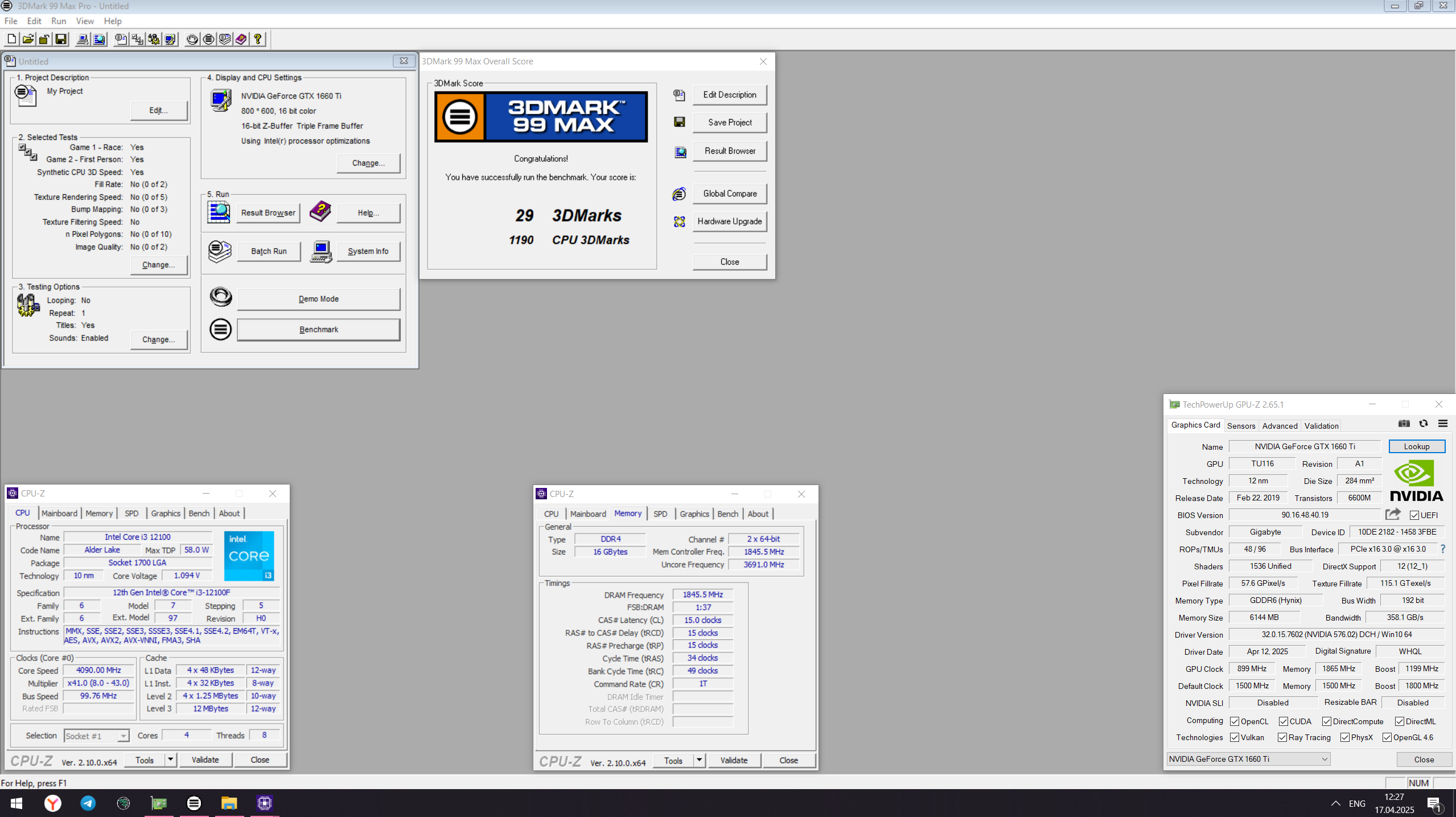
Task: Open Yandex browser from the taskbar
Action: [52, 803]
